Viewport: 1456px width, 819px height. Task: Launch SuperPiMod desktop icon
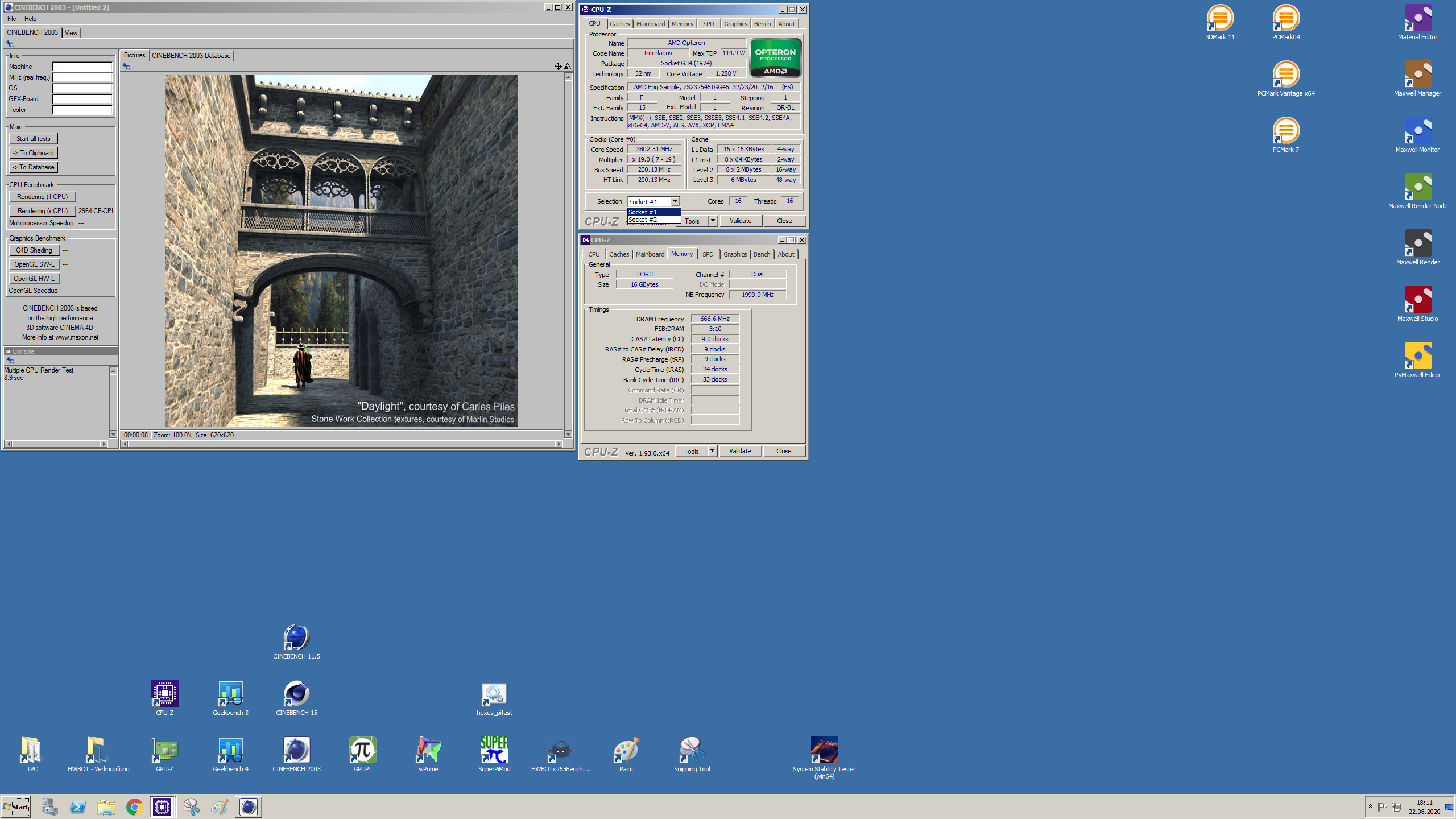(x=494, y=754)
